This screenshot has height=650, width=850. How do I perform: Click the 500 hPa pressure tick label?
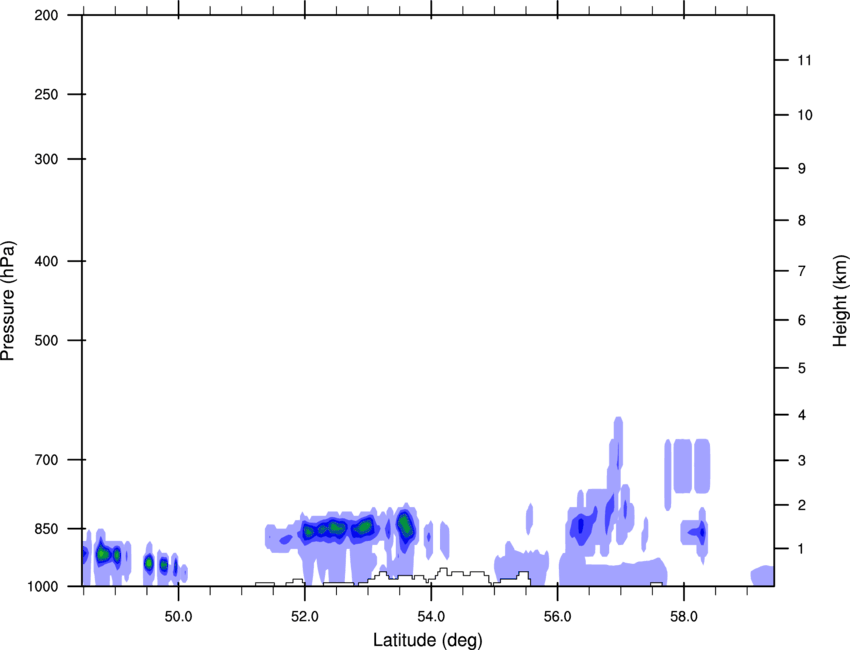pyautogui.click(x=46, y=340)
